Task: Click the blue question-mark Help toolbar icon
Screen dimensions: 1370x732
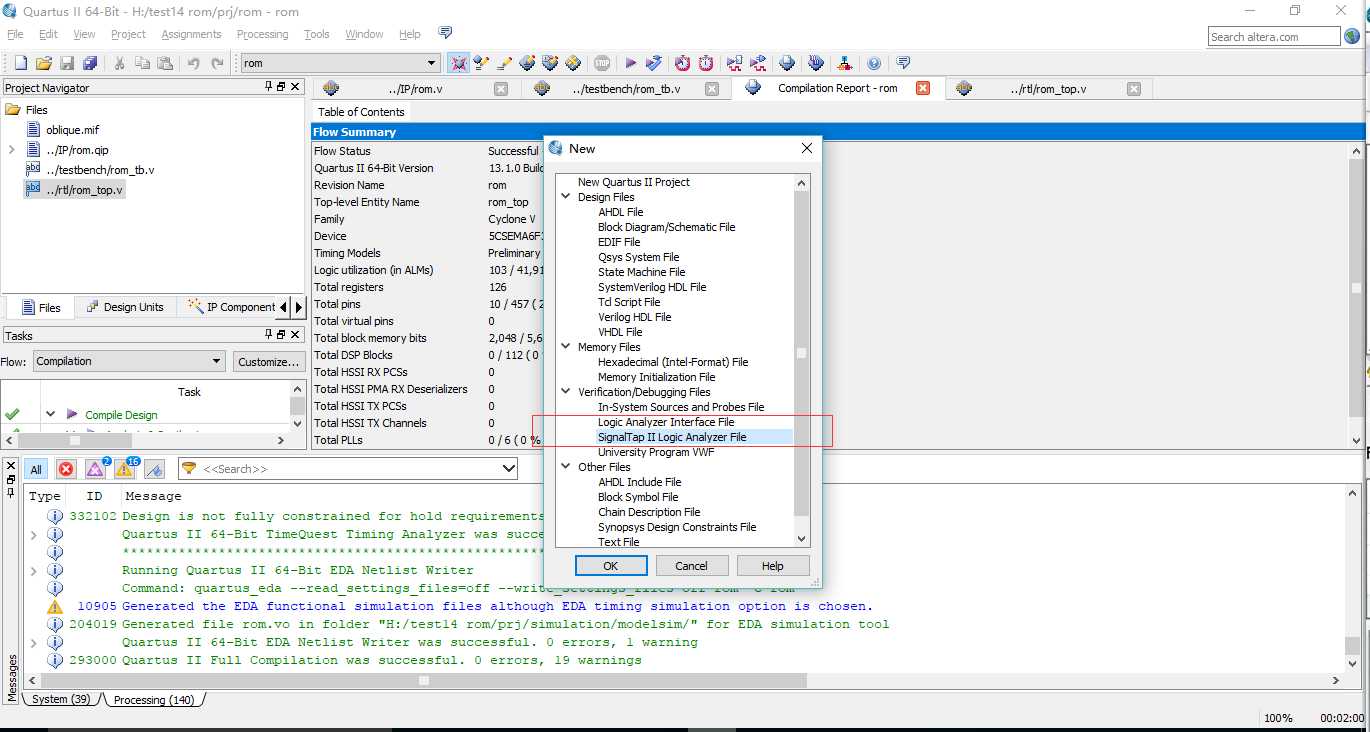Action: click(x=874, y=63)
